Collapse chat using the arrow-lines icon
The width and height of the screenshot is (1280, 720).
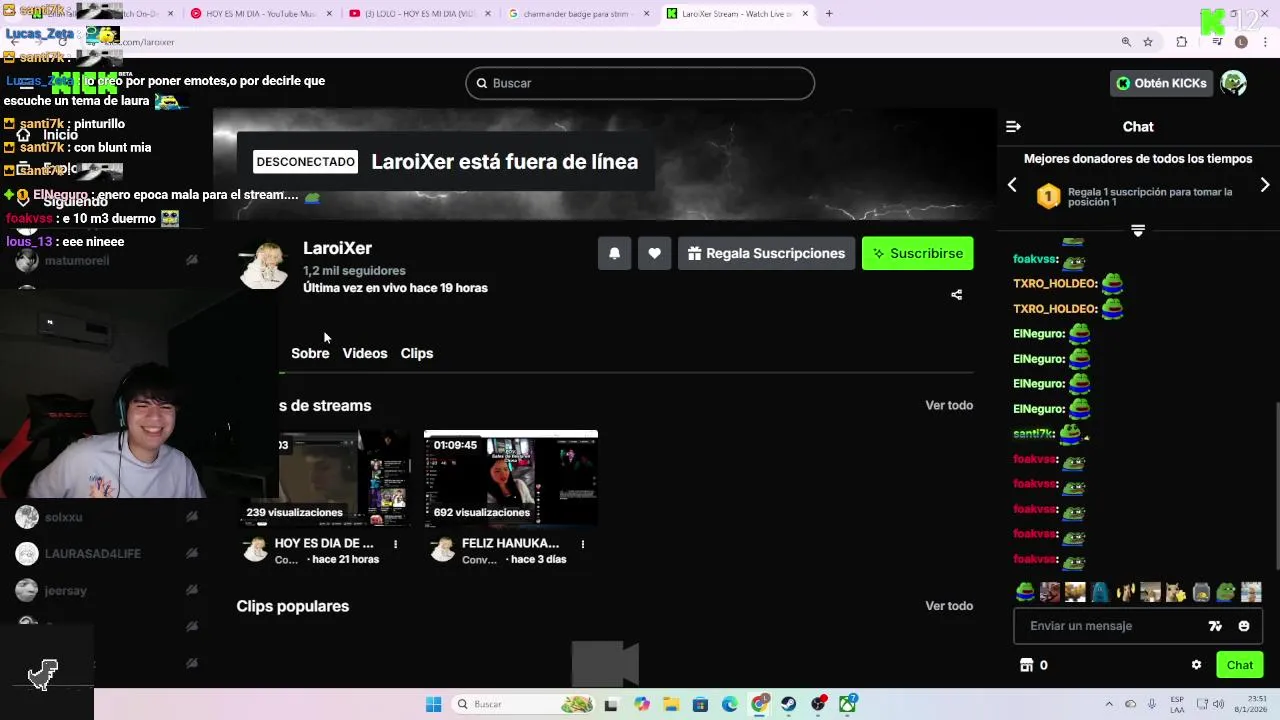click(1013, 126)
